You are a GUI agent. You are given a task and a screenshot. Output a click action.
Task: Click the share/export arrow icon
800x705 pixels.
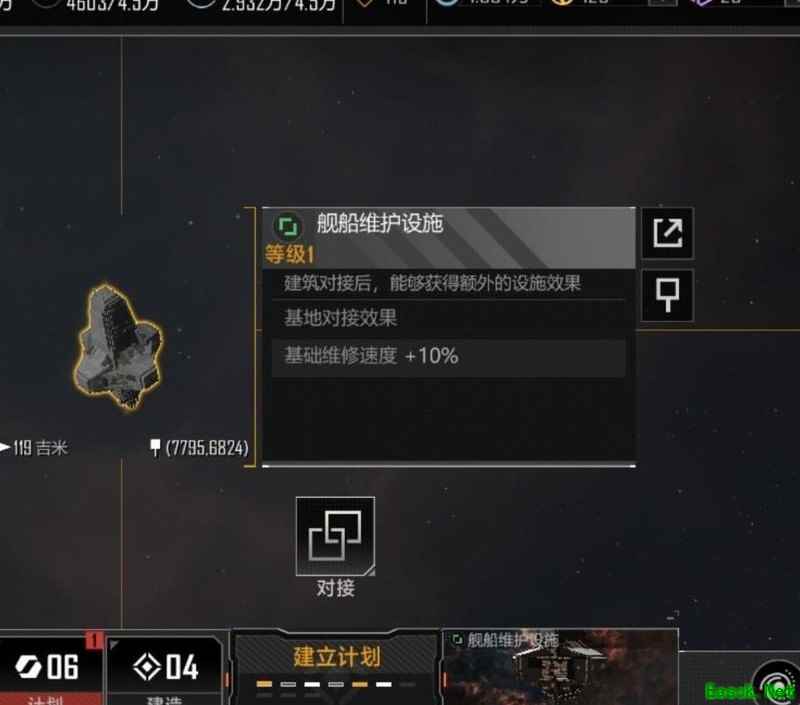[667, 233]
